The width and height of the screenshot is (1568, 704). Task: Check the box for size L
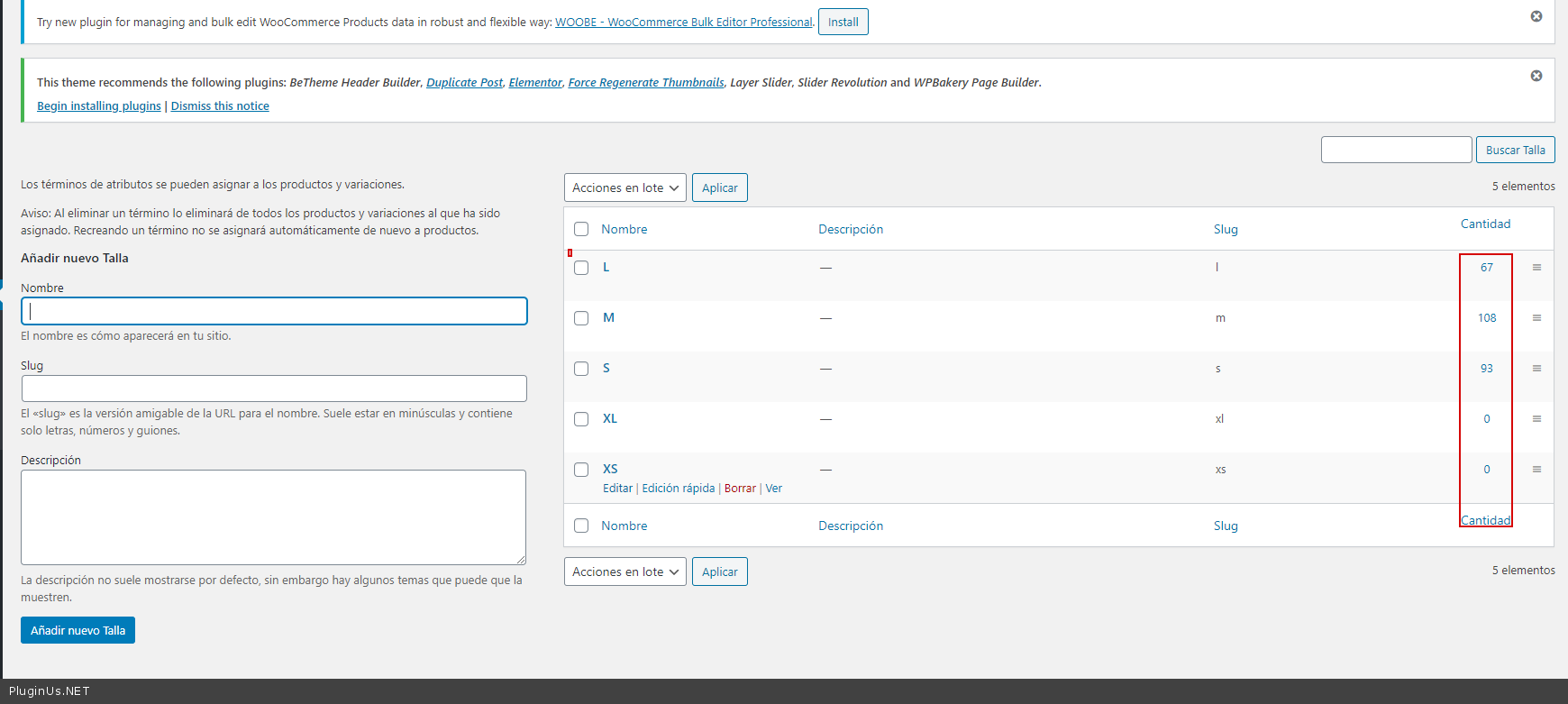tap(581, 268)
